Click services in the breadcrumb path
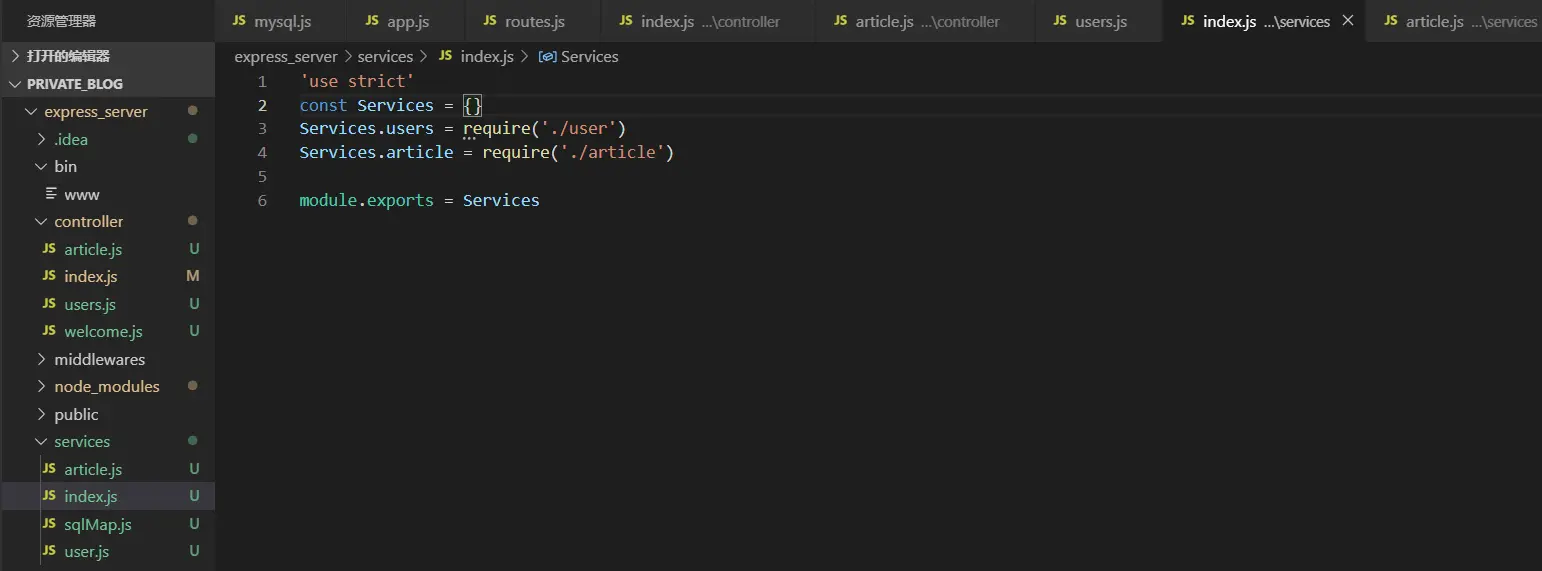 pyautogui.click(x=385, y=57)
